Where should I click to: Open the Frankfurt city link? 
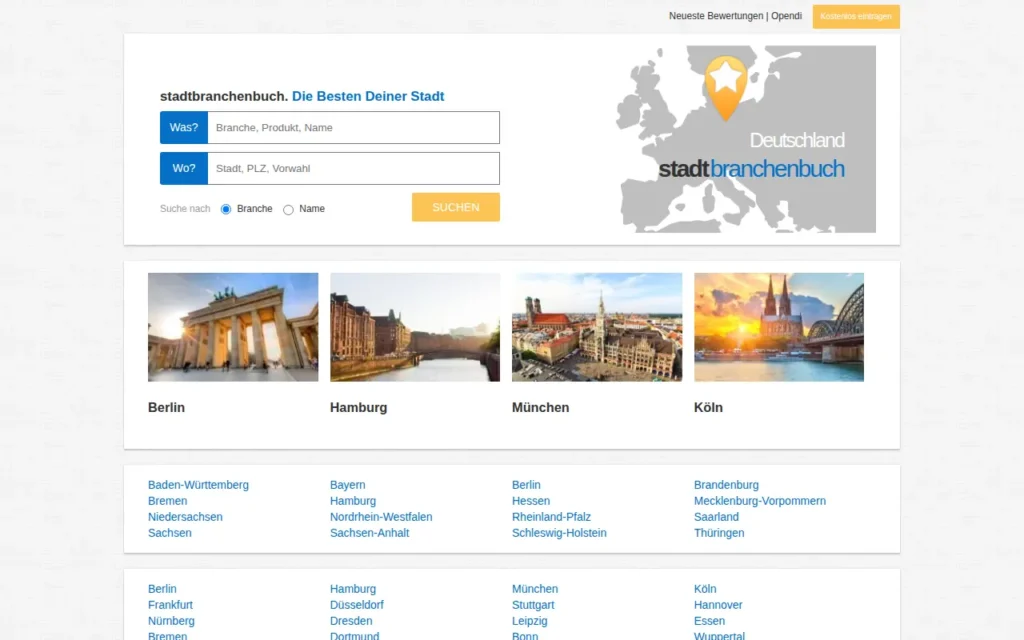click(x=170, y=605)
